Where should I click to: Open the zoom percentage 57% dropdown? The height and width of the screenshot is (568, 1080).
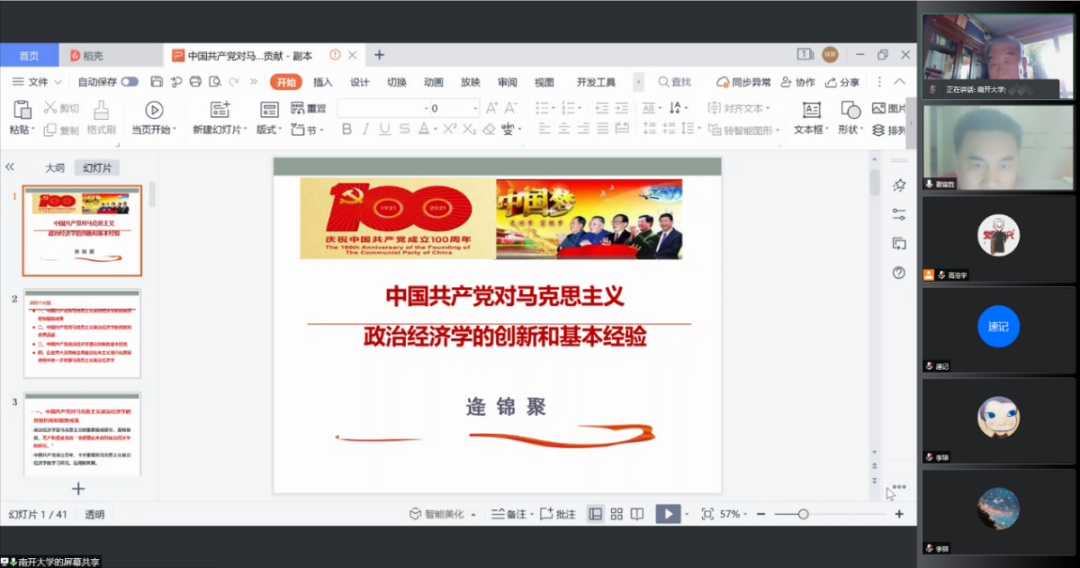pos(734,514)
